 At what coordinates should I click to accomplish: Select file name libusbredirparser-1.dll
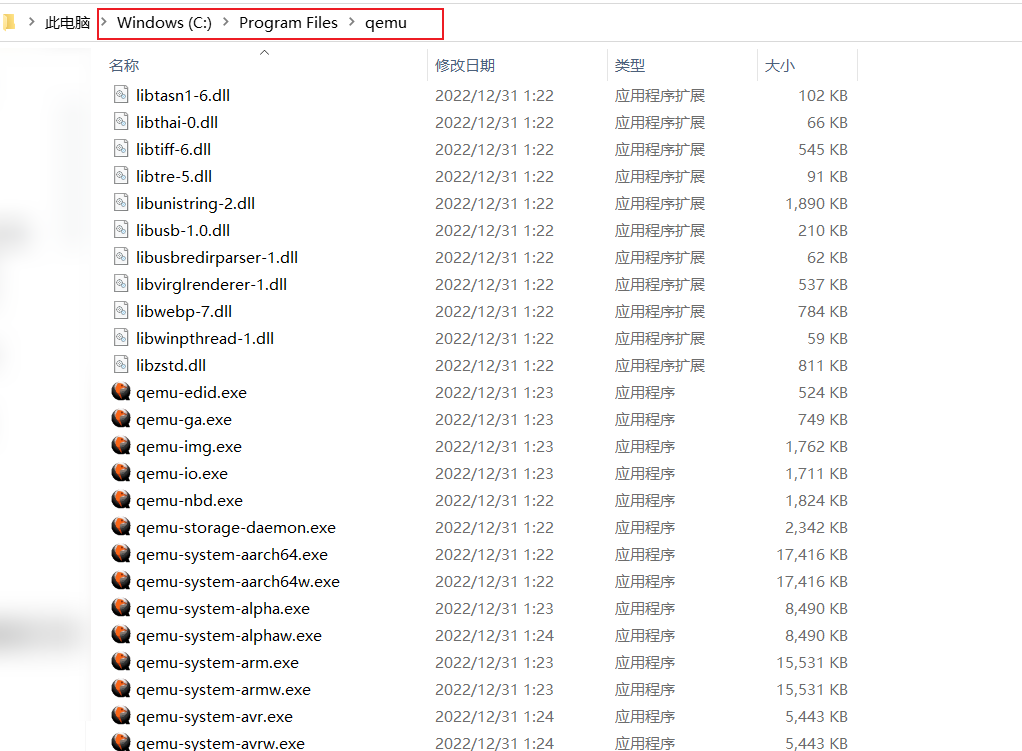[x=217, y=258]
